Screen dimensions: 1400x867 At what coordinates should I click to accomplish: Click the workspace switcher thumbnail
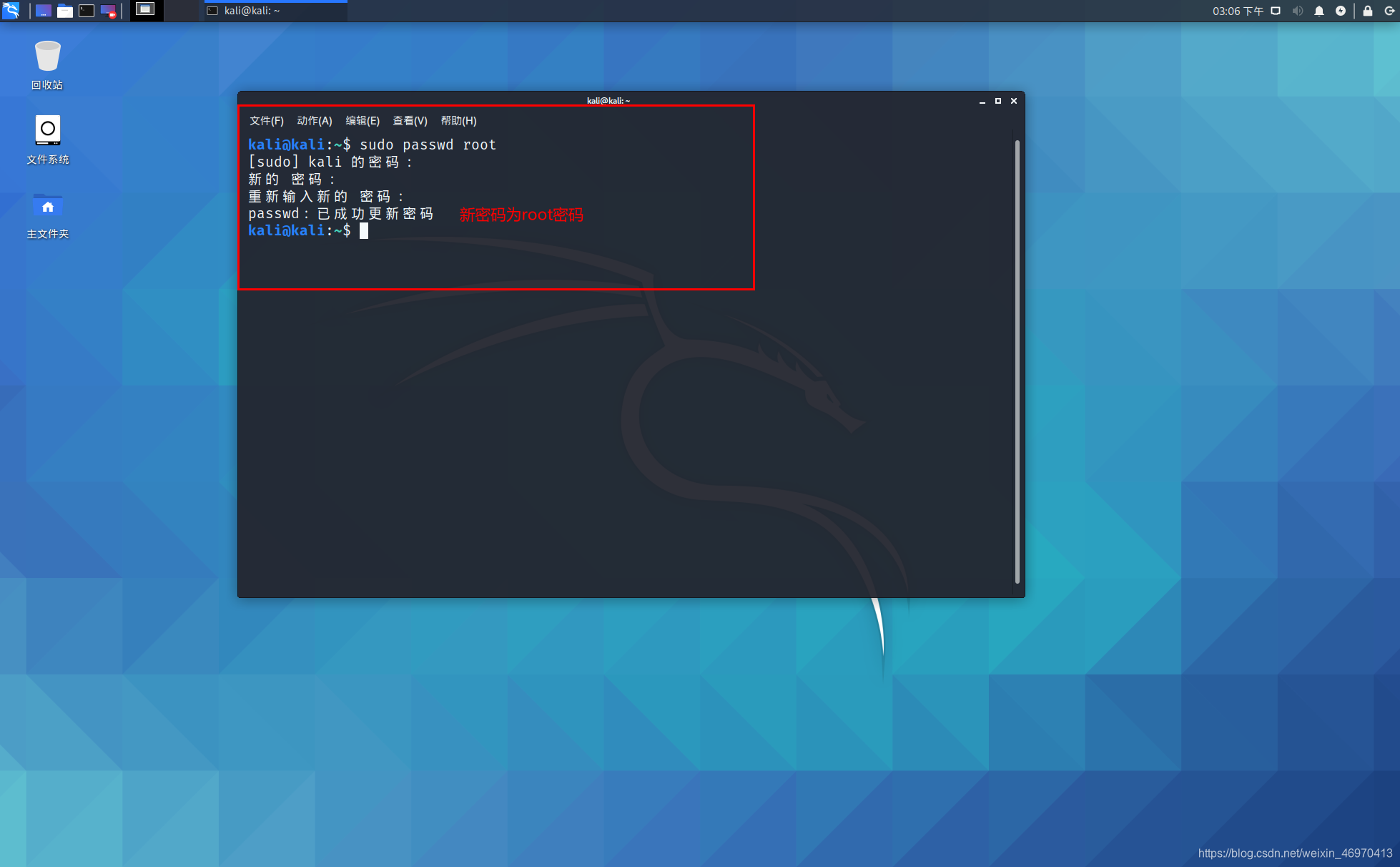pyautogui.click(x=145, y=10)
